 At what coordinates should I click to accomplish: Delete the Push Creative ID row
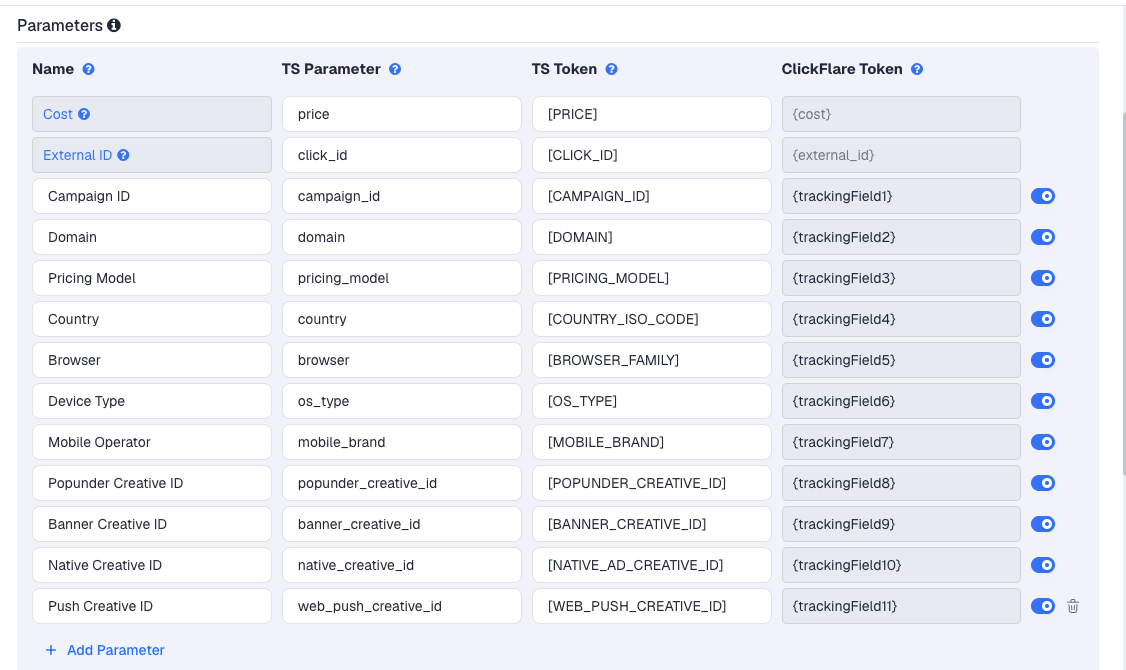click(1073, 606)
